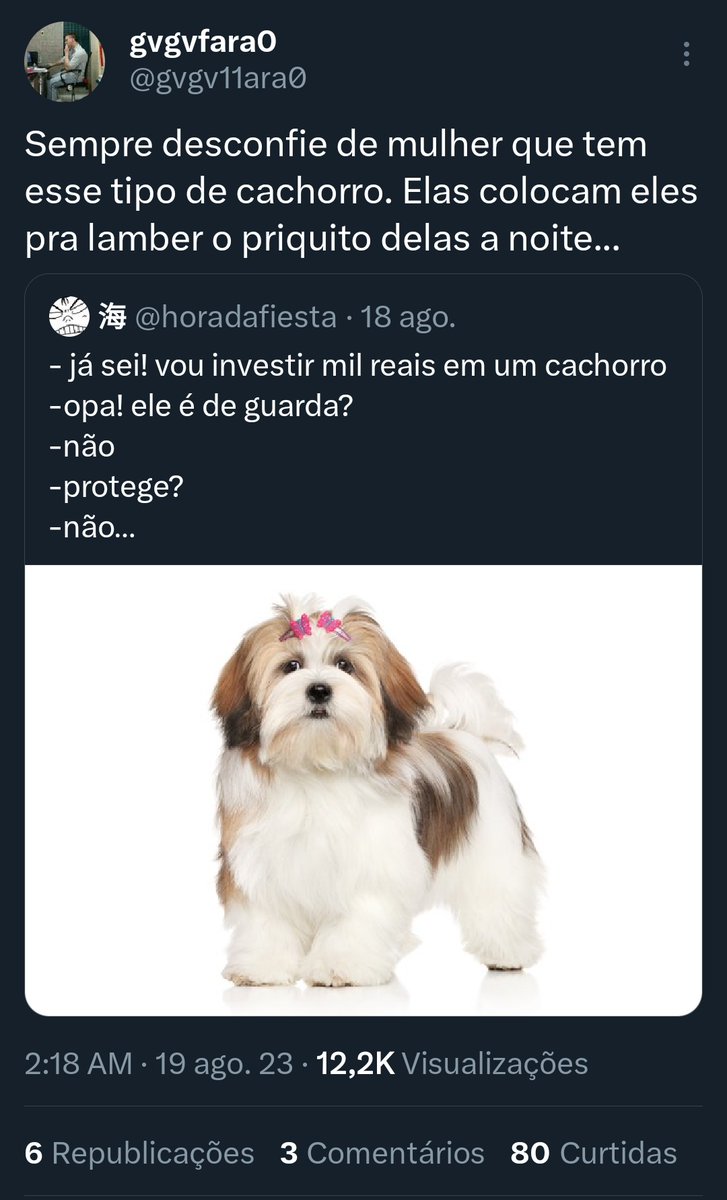The image size is (727, 1200).
Task: Open the dog photo in quoted tweet
Action: [363, 790]
